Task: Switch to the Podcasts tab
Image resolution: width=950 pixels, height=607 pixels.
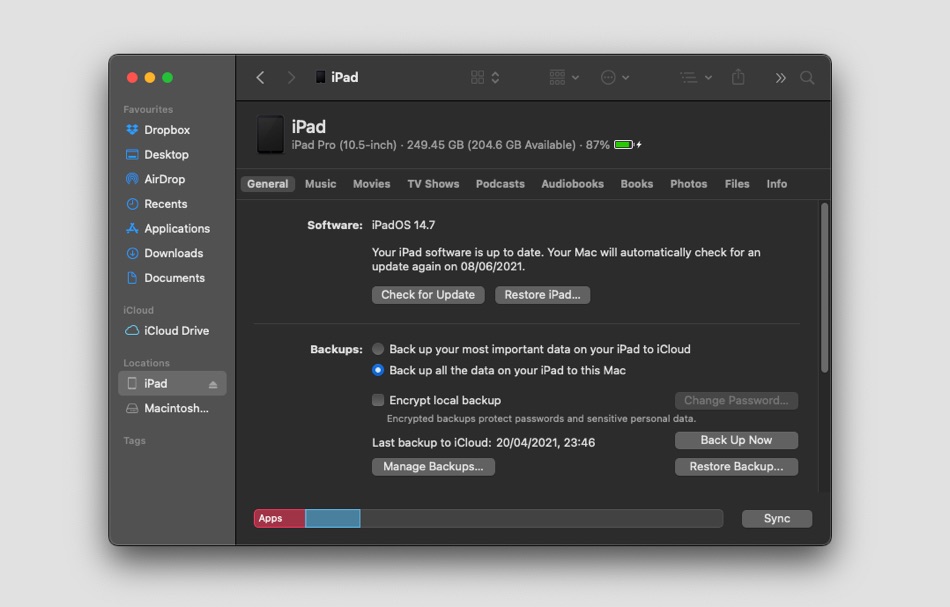Action: (500, 184)
